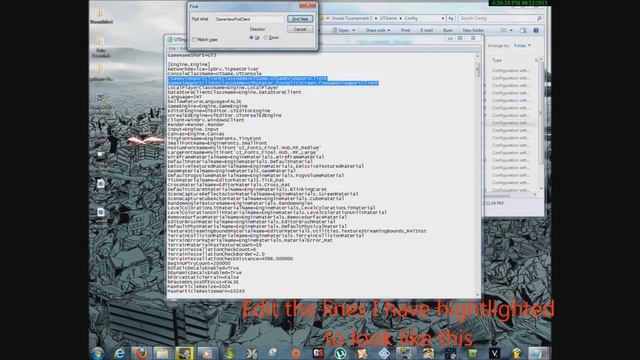Screen dimensions: 640x360
Task: Click the File menu in Notepad
Action: pyautogui.click(x=172, y=48)
